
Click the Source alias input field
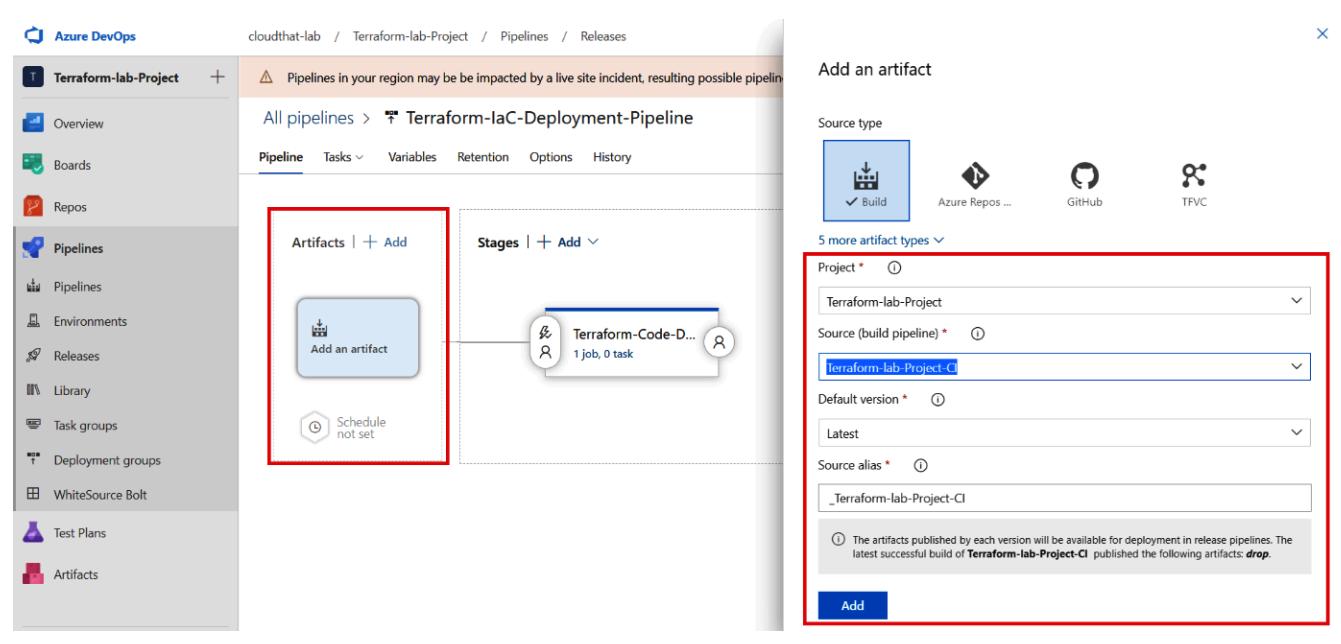click(1064, 498)
